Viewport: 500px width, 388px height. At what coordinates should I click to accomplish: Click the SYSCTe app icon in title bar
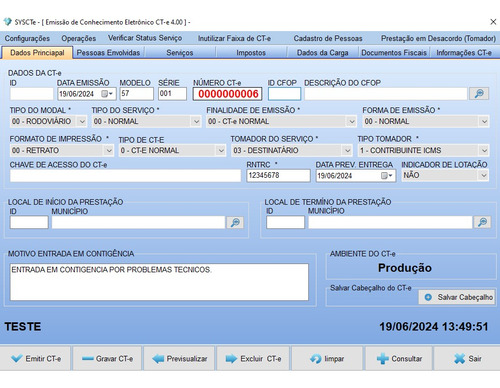[7, 22]
